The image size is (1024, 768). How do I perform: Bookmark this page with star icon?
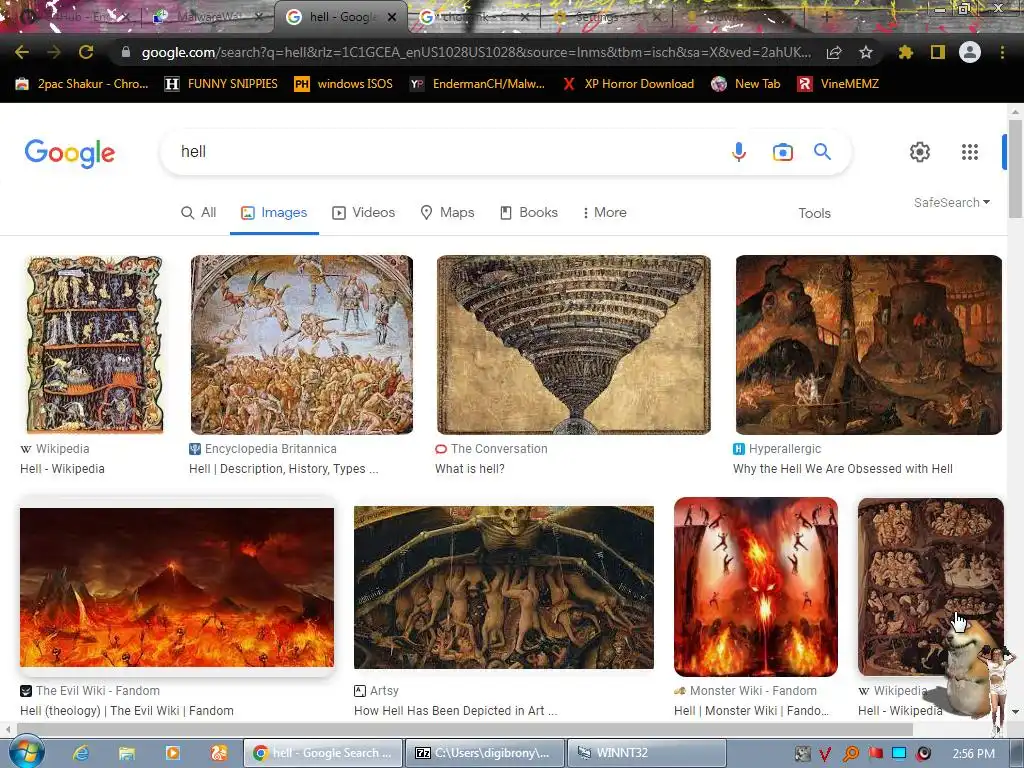click(866, 52)
